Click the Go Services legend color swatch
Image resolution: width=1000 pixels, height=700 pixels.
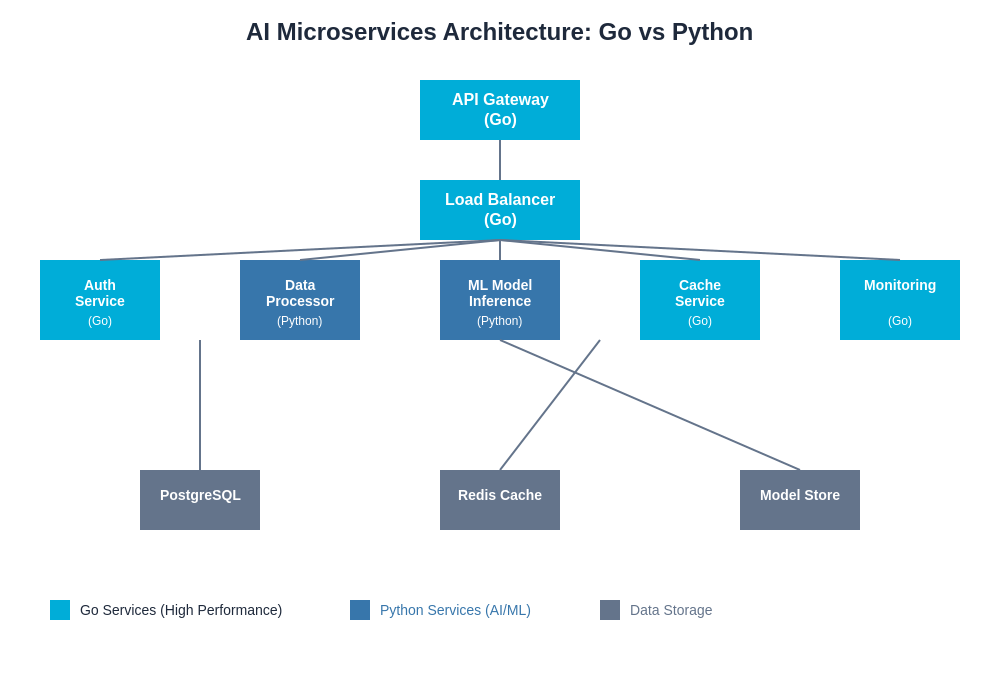coord(60,610)
